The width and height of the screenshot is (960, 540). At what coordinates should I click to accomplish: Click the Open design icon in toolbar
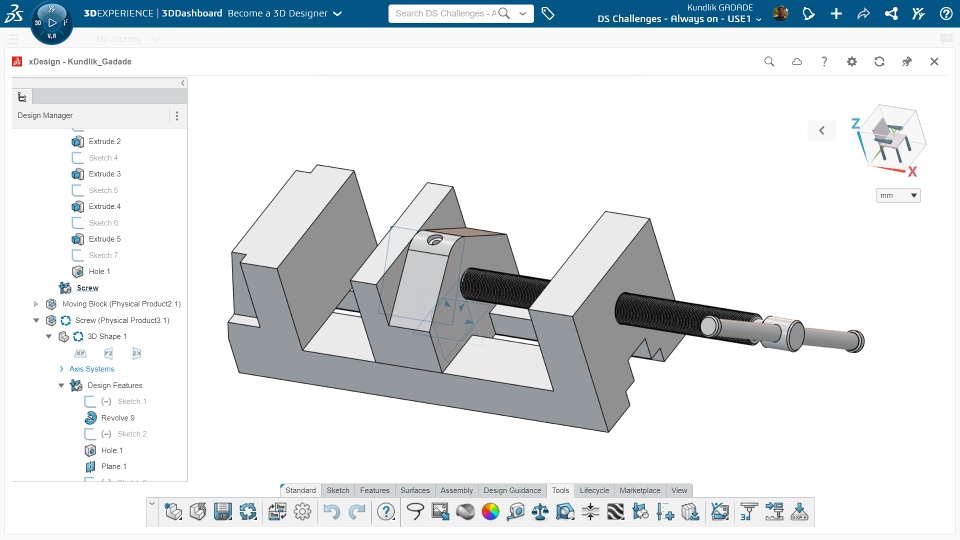tap(198, 511)
